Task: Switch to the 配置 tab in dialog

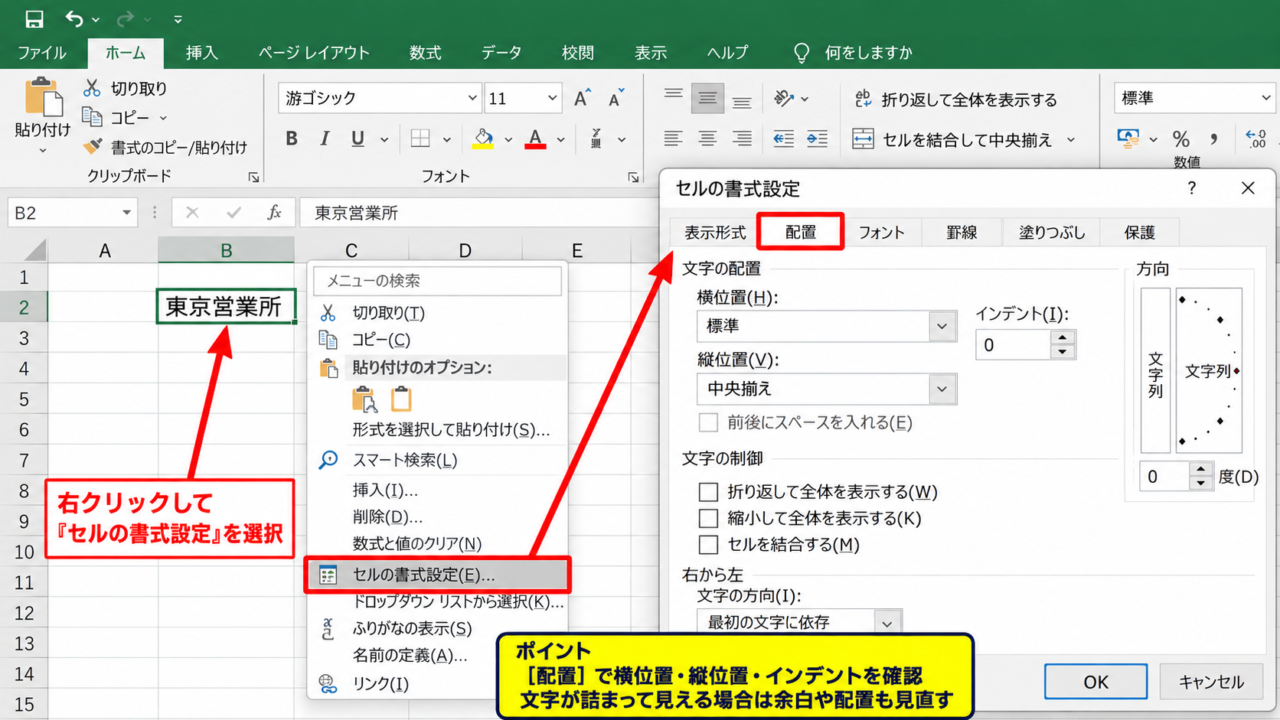Action: [800, 232]
